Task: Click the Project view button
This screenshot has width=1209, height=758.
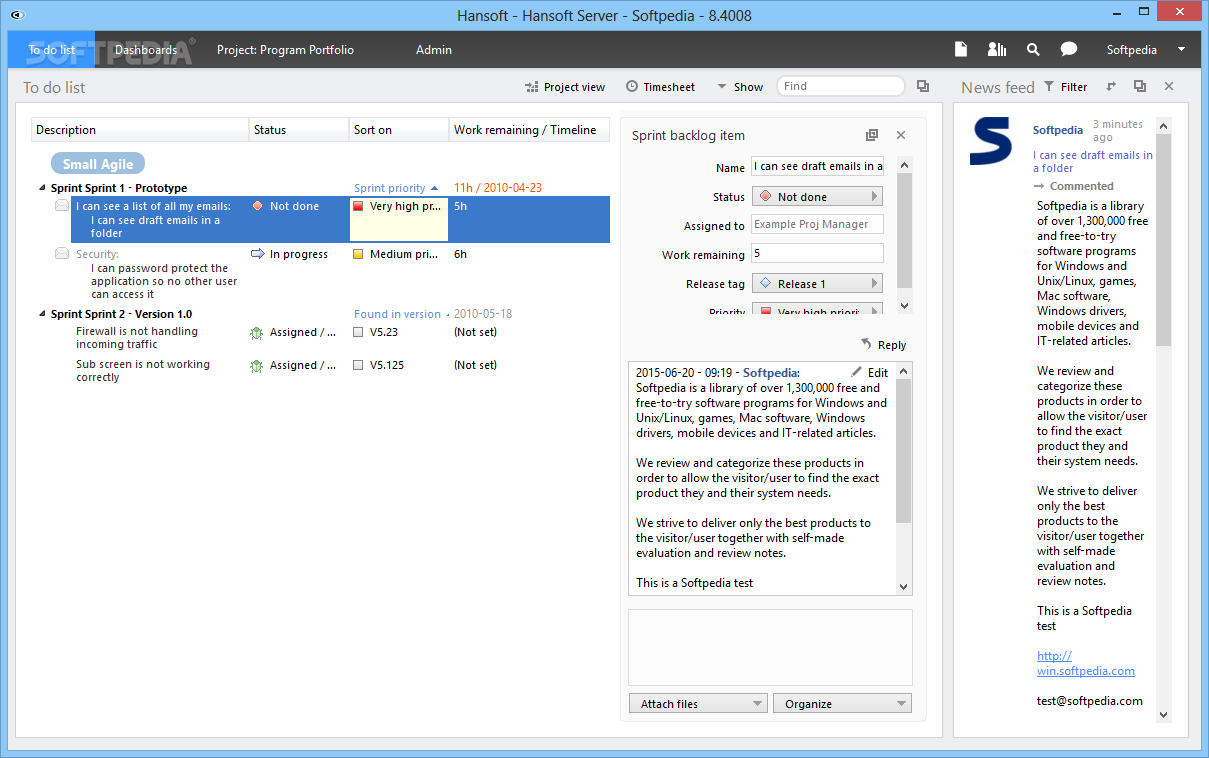Action: 565,87
